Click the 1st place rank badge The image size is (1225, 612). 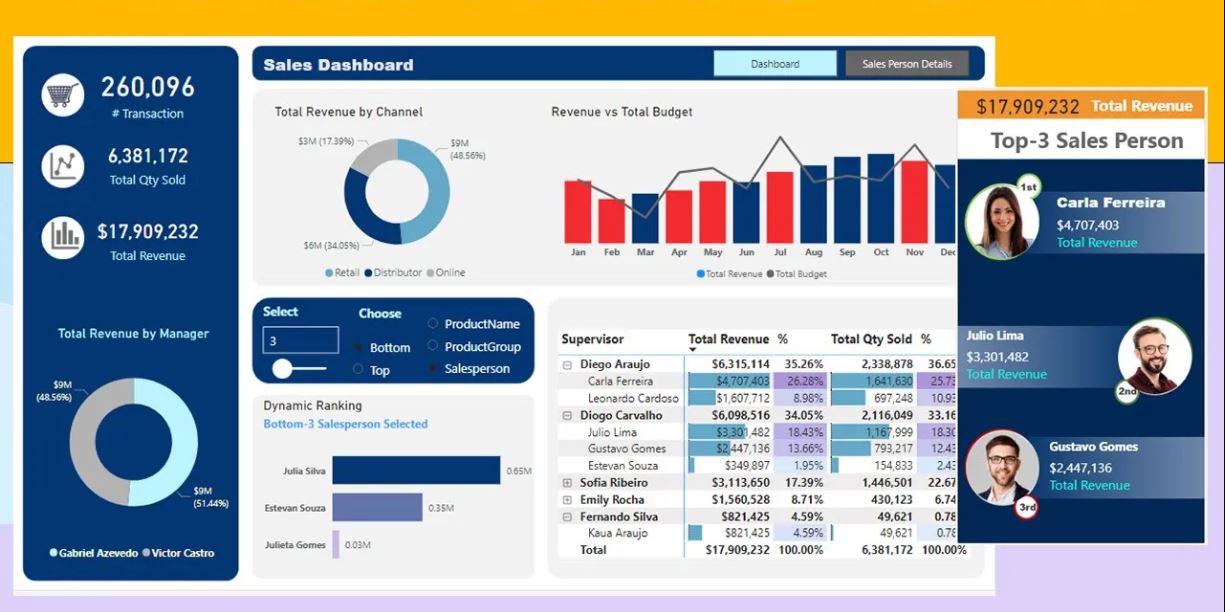1028,187
